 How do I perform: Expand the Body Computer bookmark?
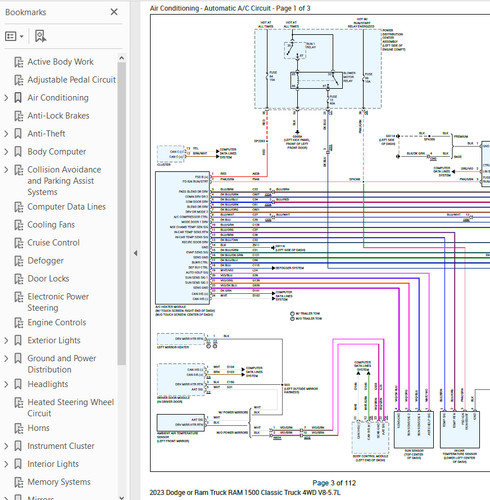pos(6,152)
